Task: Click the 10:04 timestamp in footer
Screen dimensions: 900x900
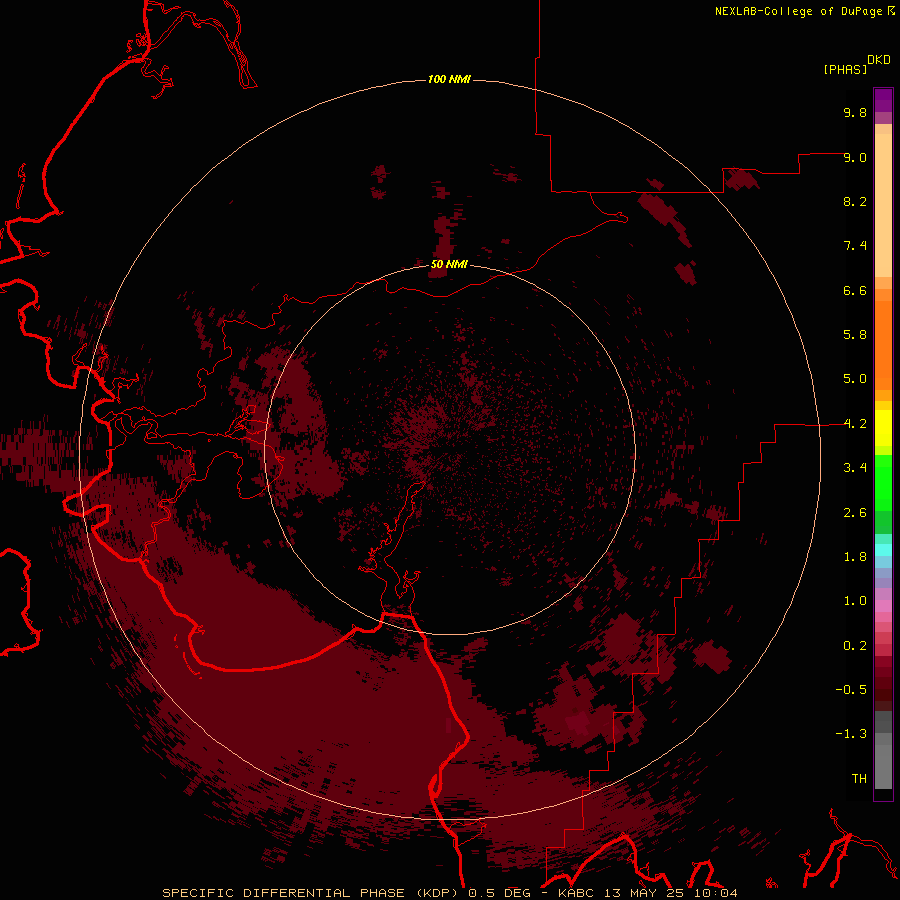Action: coord(714,893)
